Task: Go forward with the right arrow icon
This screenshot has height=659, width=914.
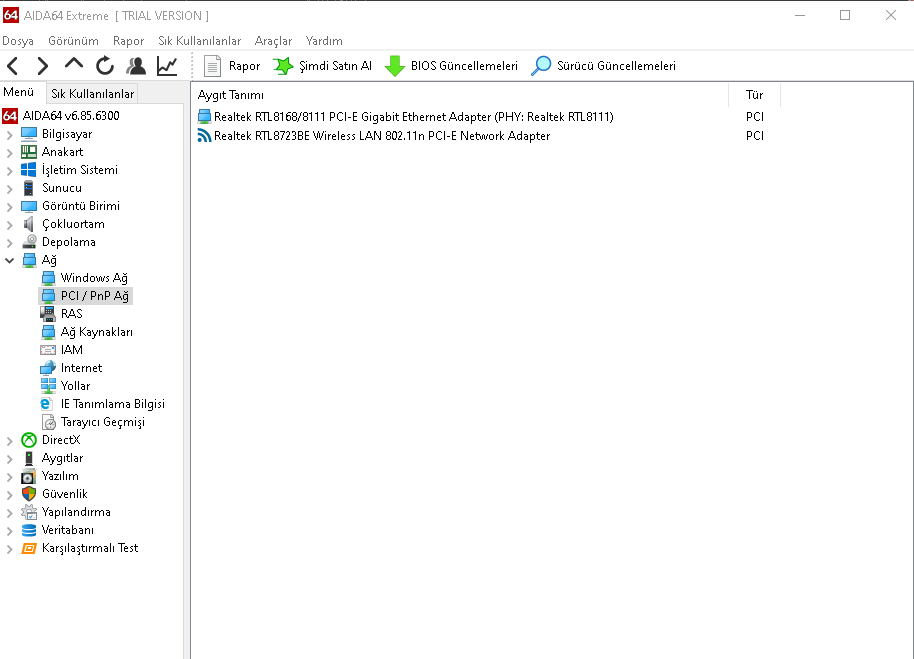Action: pos(42,66)
